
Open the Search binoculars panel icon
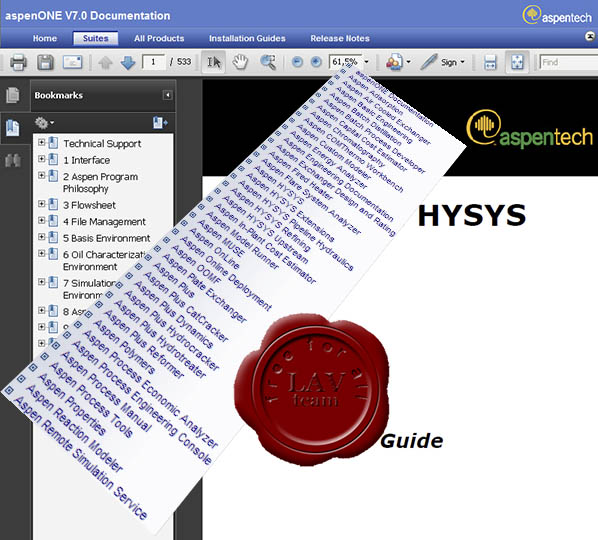click(13, 160)
